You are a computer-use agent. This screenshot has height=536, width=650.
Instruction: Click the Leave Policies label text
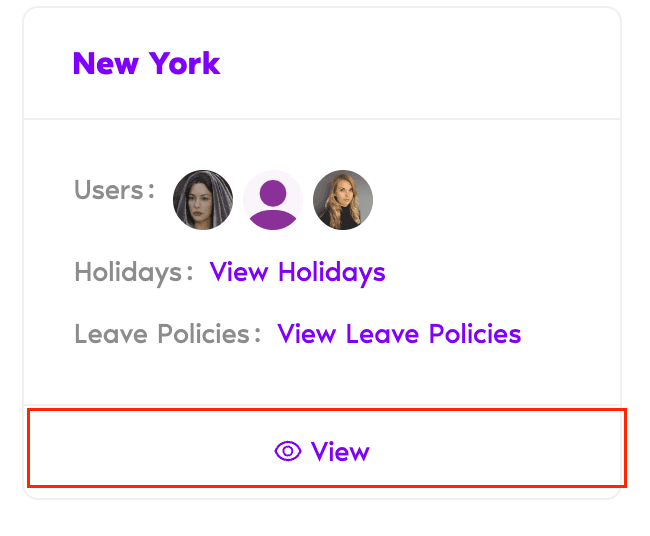point(167,334)
